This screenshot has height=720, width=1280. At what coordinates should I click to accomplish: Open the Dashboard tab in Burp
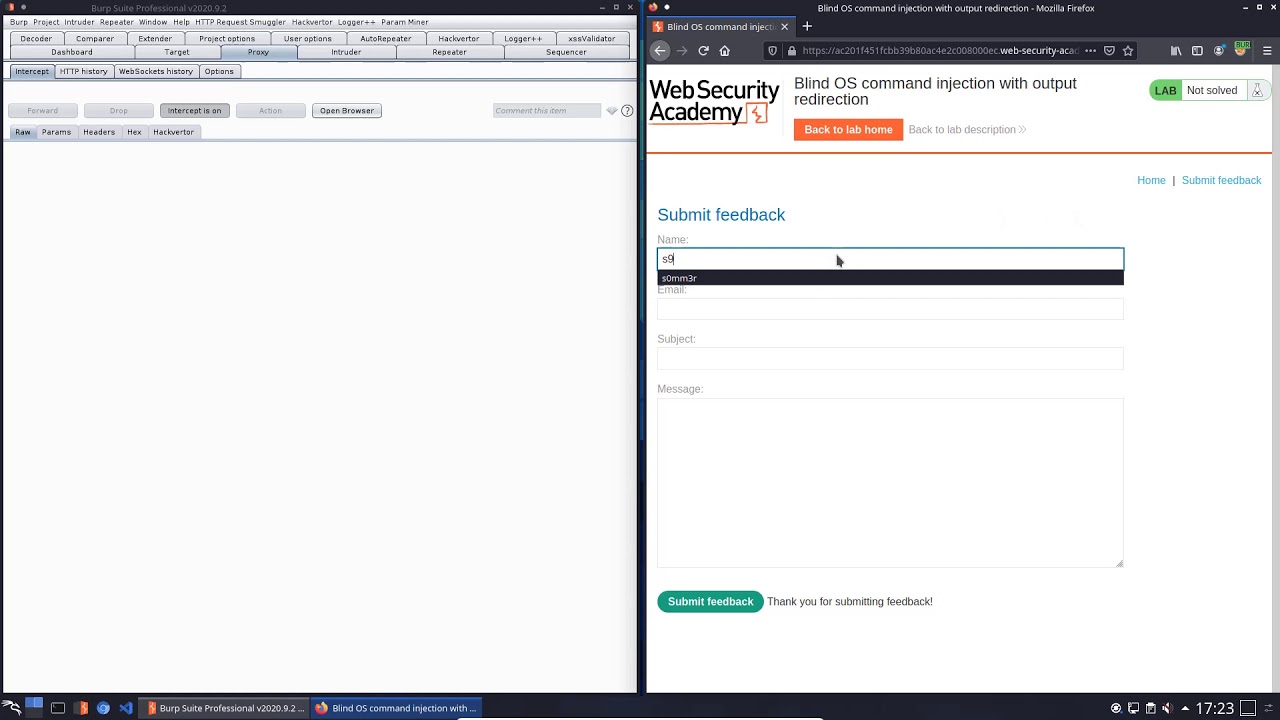pyautogui.click(x=72, y=52)
